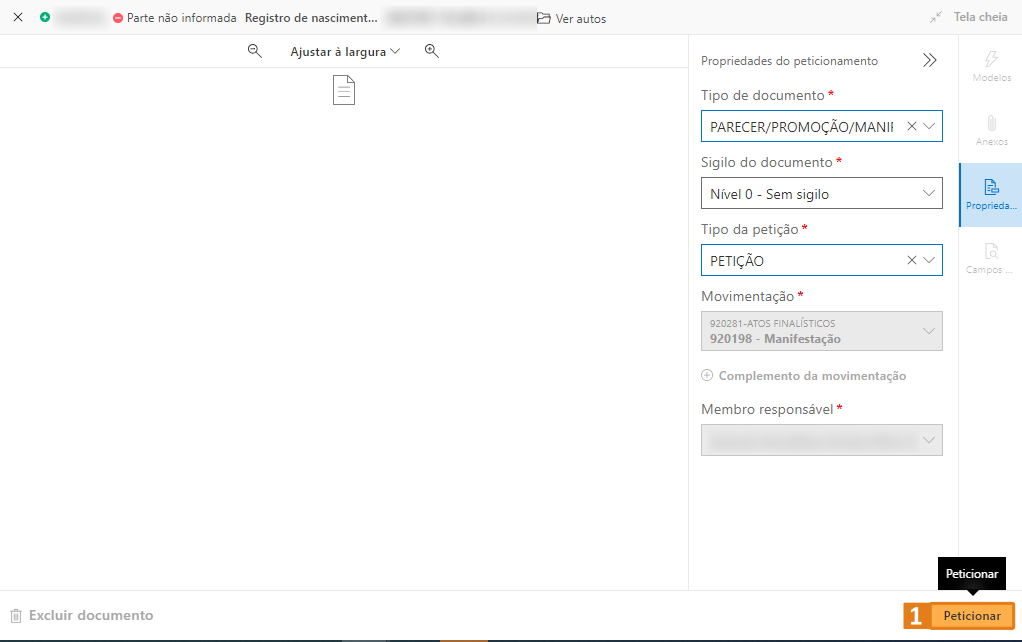Image resolution: width=1022 pixels, height=642 pixels.
Task: Expand Complemento da movimentação
Action: click(804, 376)
